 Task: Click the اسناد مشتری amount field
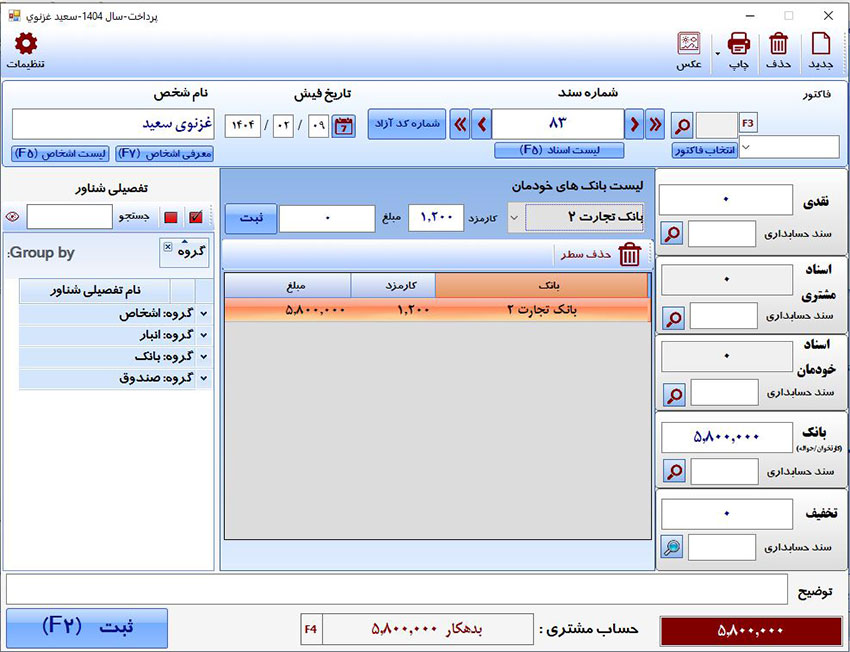point(727,280)
